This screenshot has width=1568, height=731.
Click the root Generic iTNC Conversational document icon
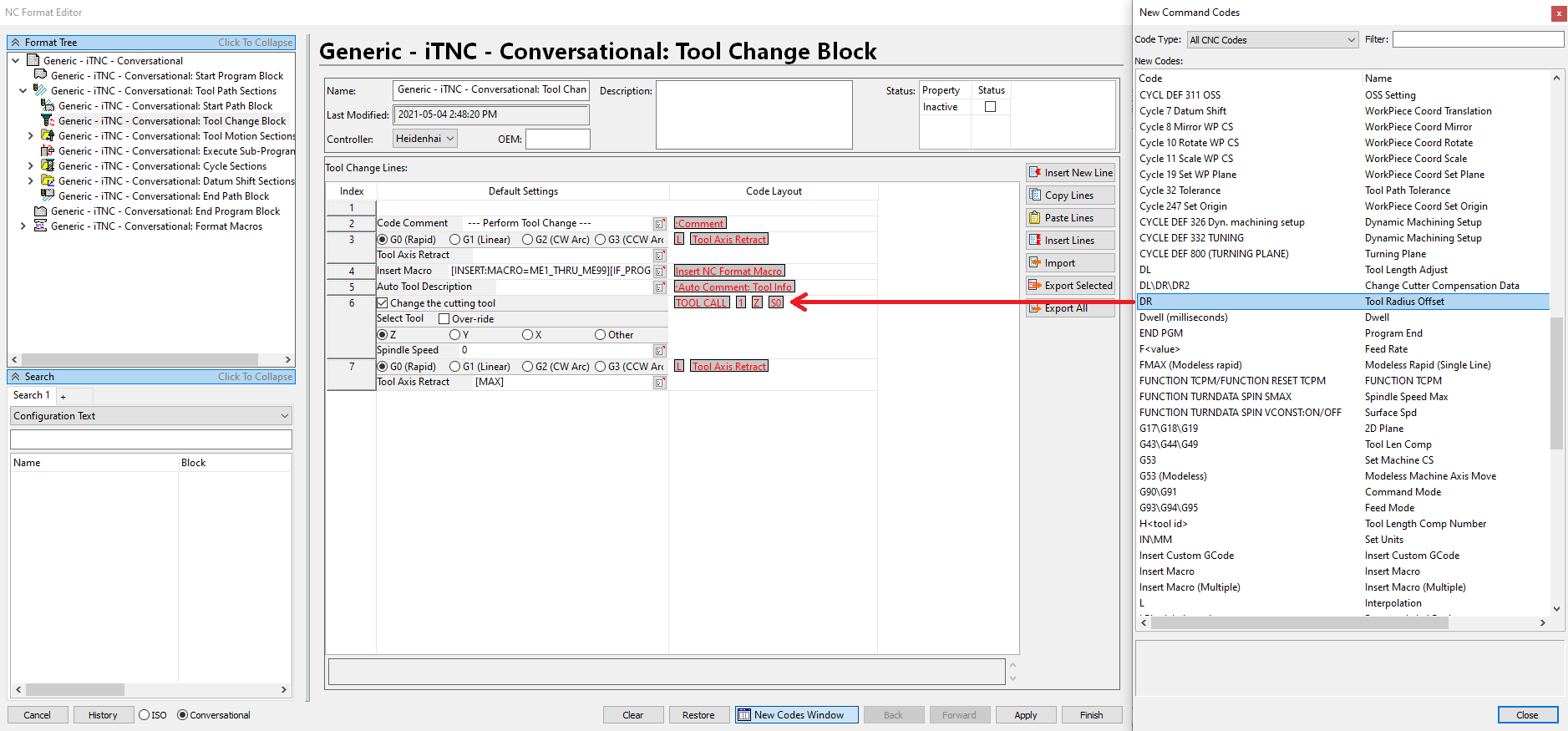tap(33, 60)
